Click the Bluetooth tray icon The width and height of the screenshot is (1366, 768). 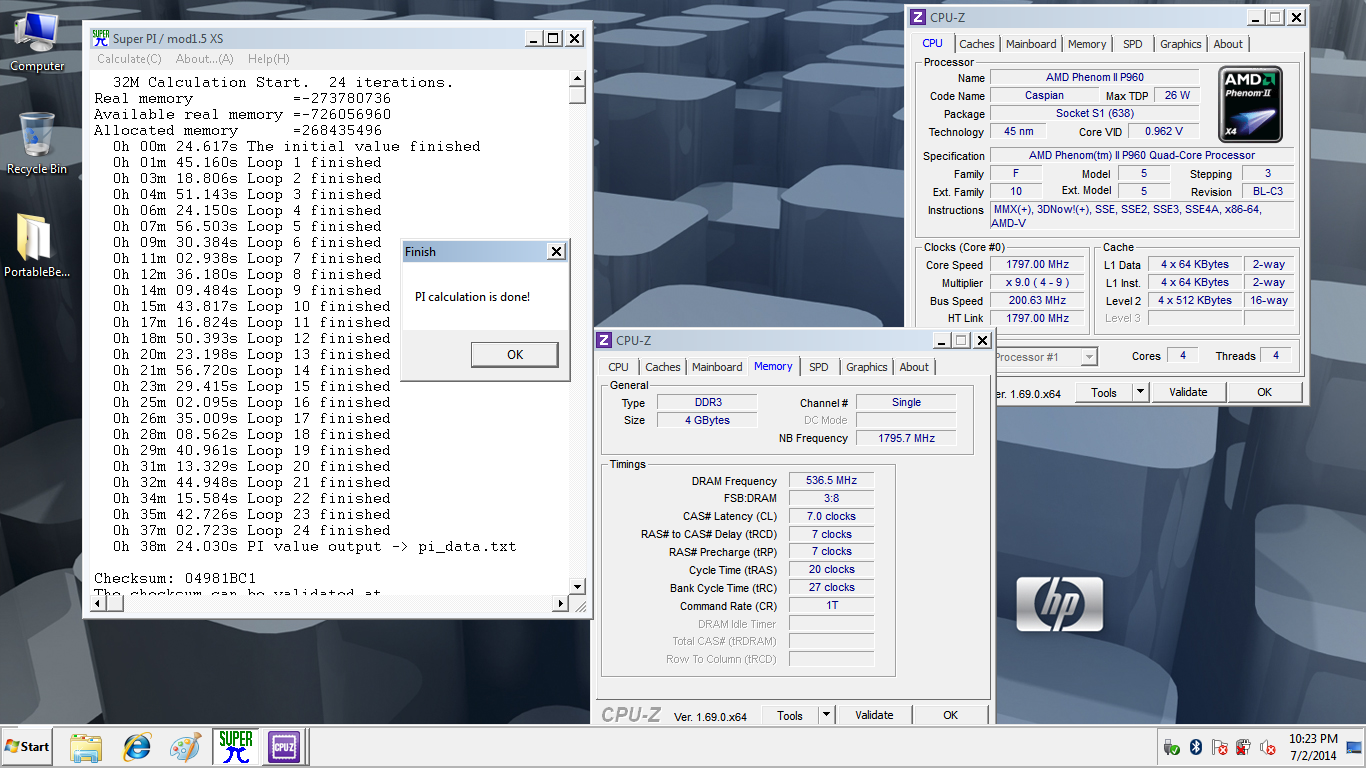pos(1195,747)
